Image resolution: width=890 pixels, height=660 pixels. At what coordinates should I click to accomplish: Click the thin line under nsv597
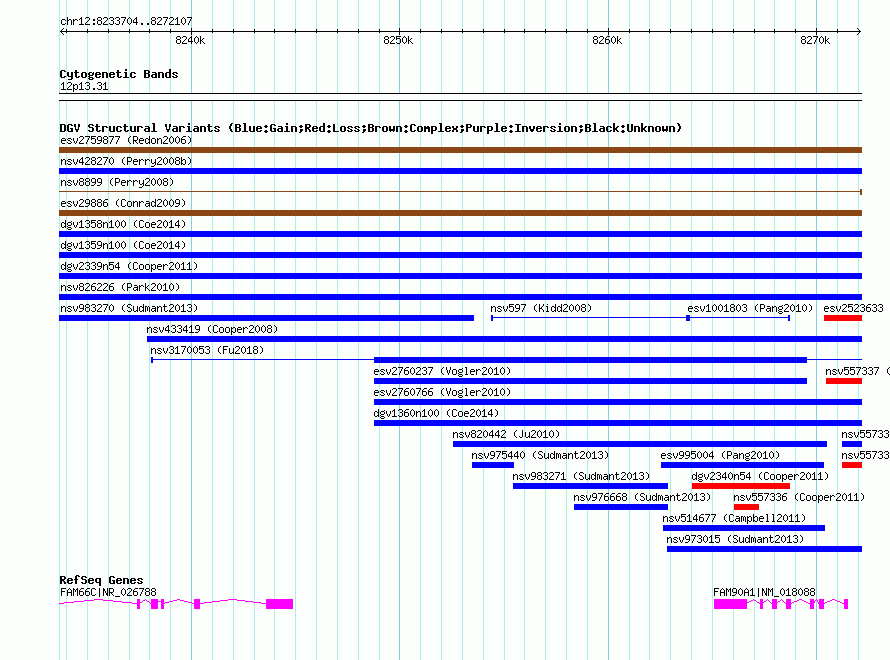(x=590, y=318)
